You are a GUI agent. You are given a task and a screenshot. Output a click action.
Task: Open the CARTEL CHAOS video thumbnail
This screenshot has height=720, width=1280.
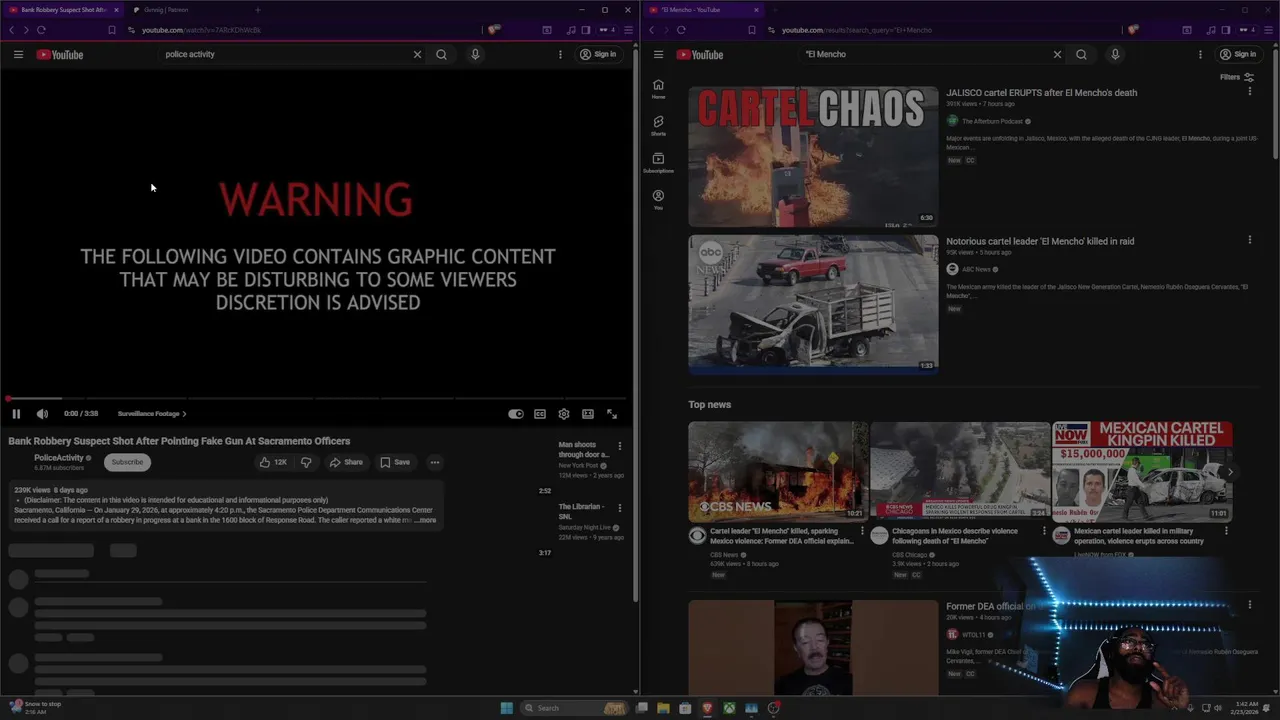(813, 156)
